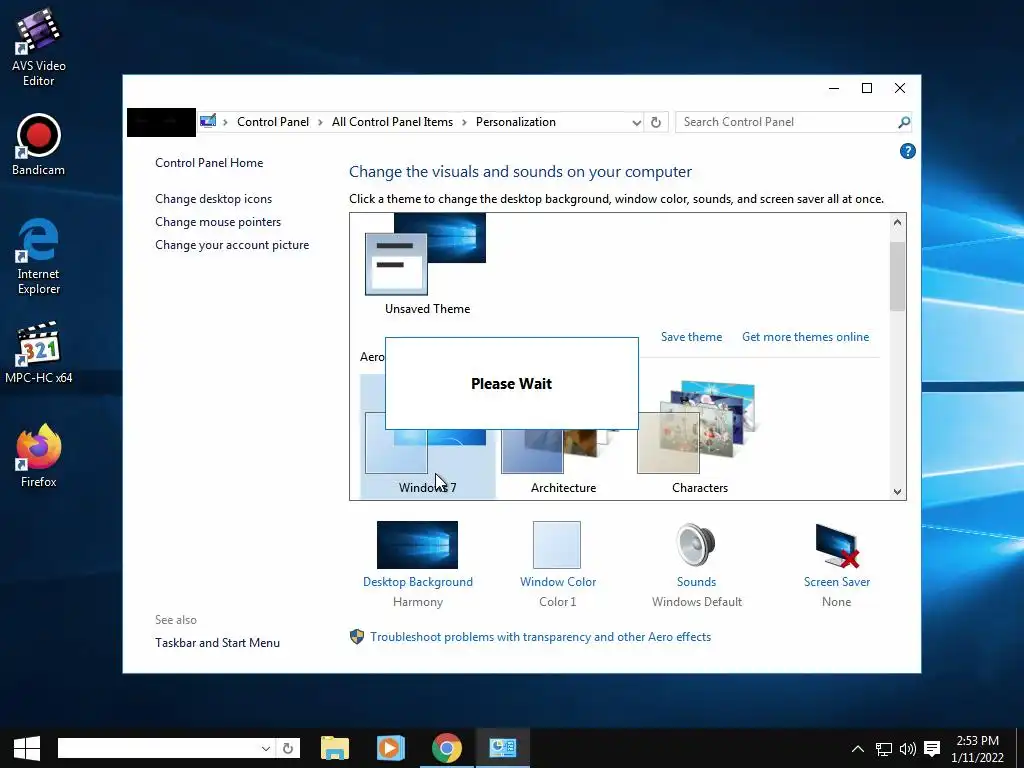This screenshot has width=1024, height=768.
Task: Open the media player taskbar icon
Action: pyautogui.click(x=391, y=748)
